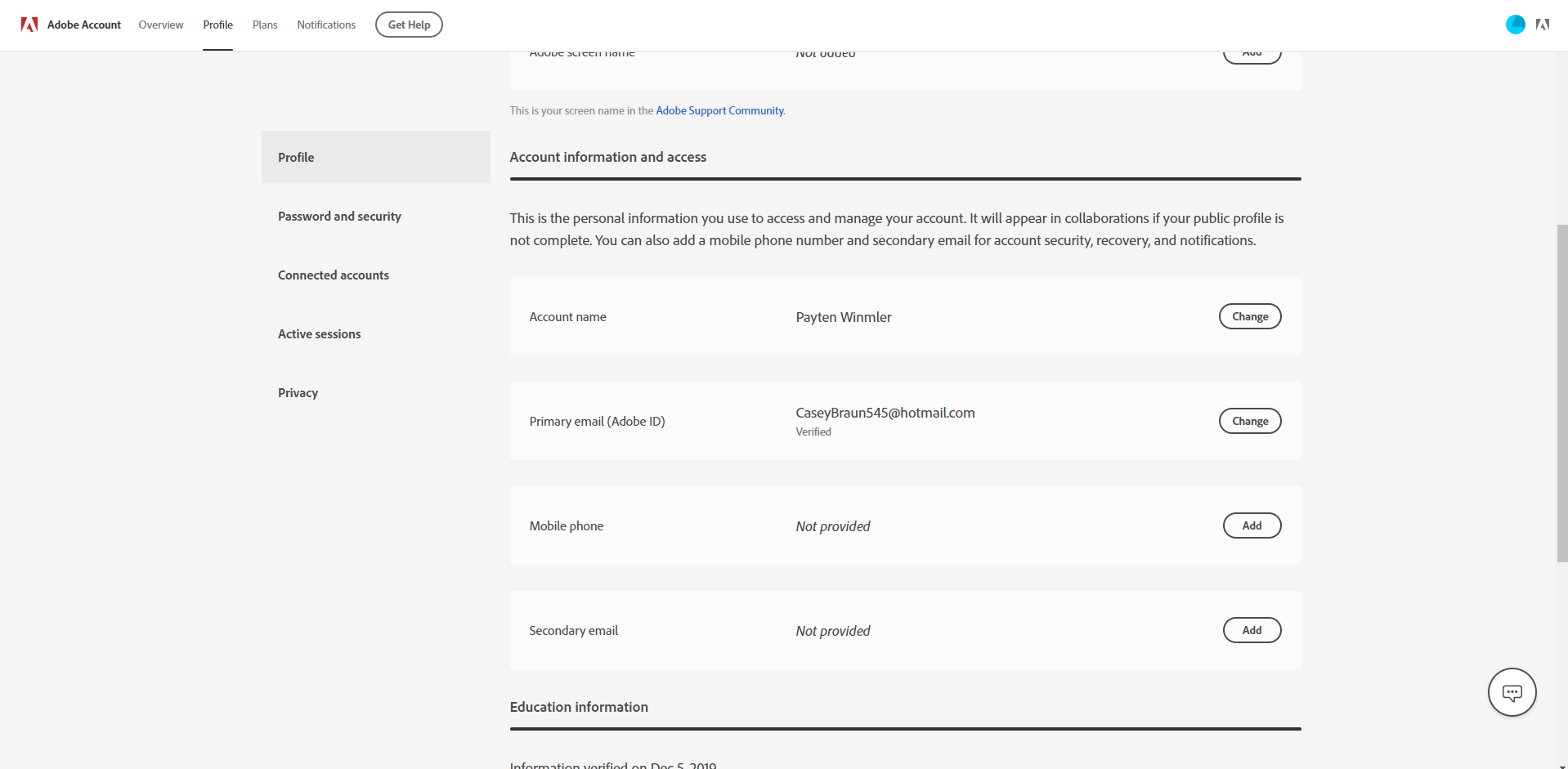Open Password and security settings
Viewport: 1568px width, 769px height.
[x=339, y=216]
